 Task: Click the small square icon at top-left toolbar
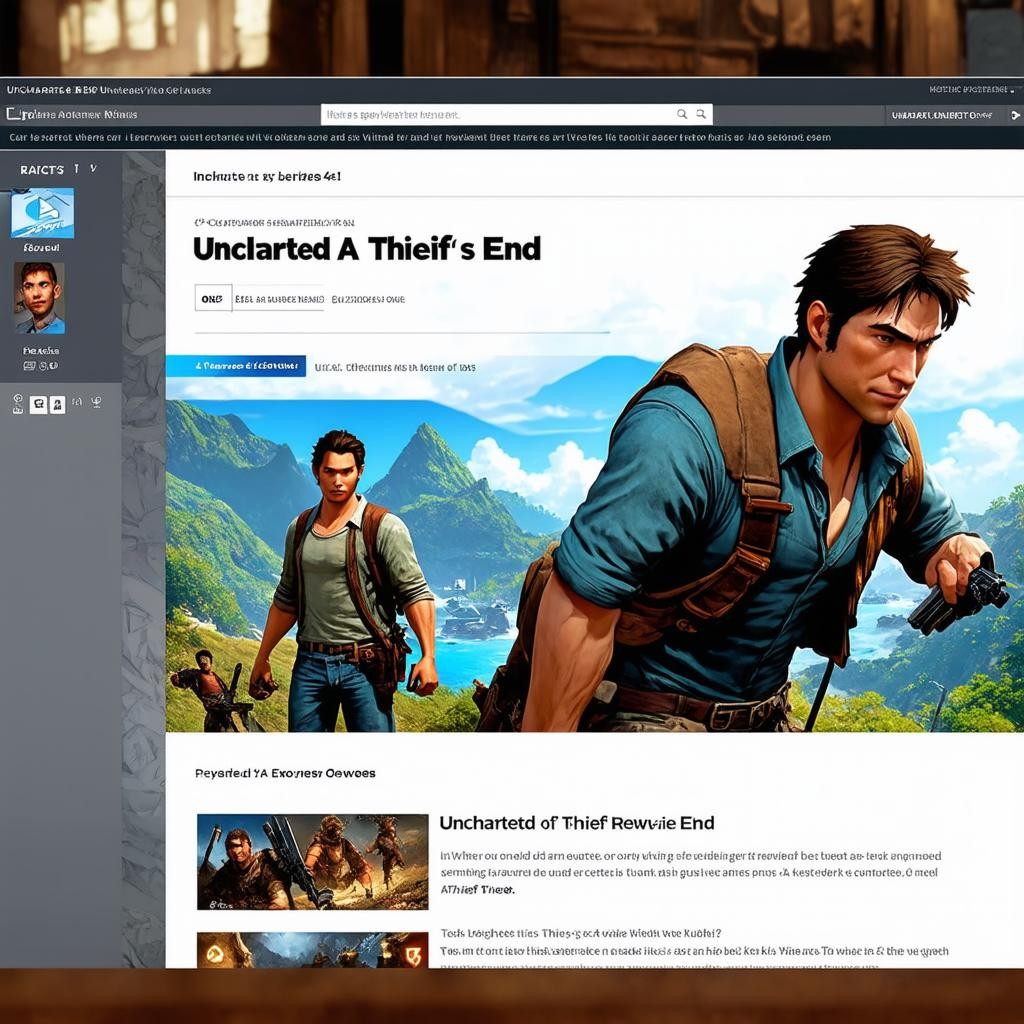pos(13,115)
